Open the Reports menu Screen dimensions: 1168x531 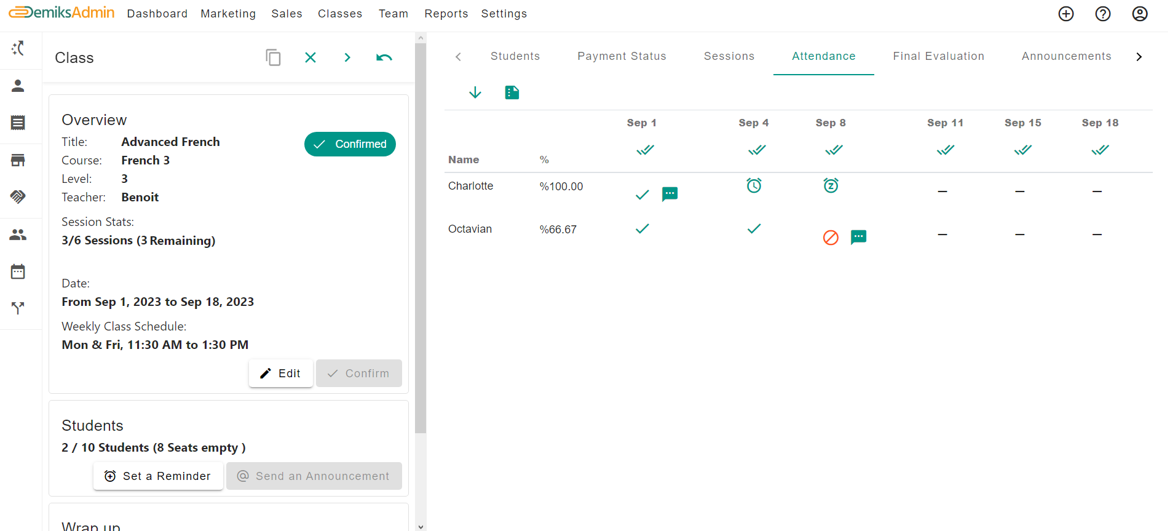pos(446,13)
